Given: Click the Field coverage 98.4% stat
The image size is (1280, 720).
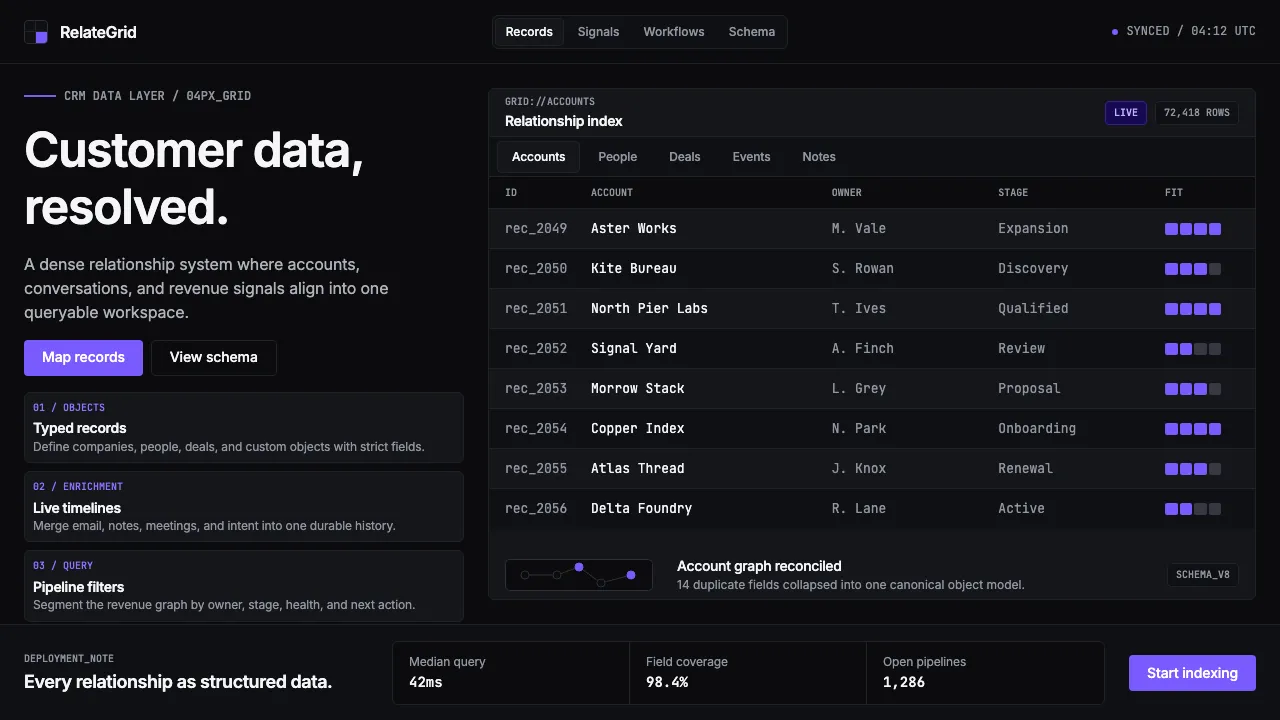Looking at the screenshot, I should coord(748,673).
